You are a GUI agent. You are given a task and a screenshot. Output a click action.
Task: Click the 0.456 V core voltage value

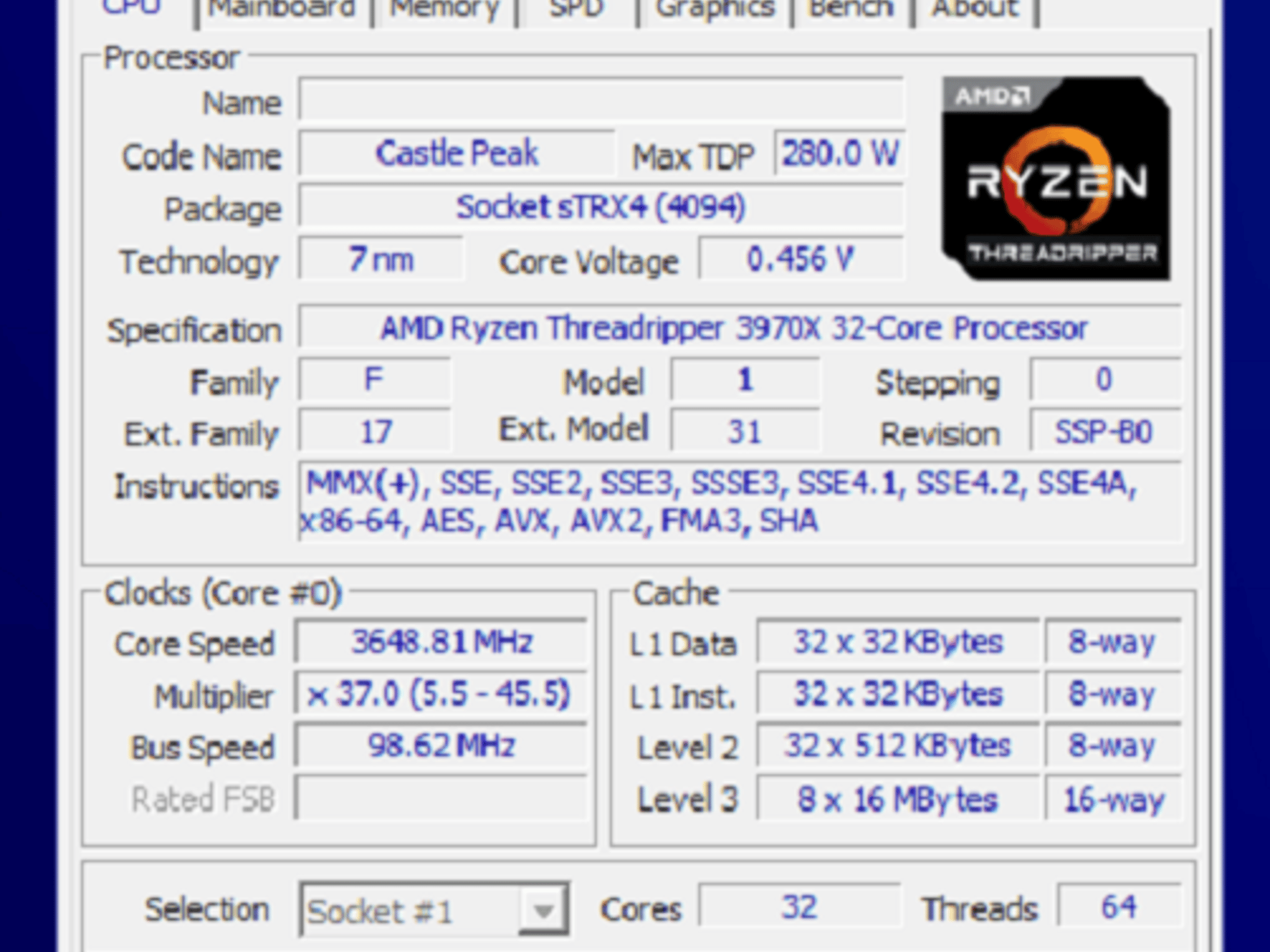coord(801,259)
